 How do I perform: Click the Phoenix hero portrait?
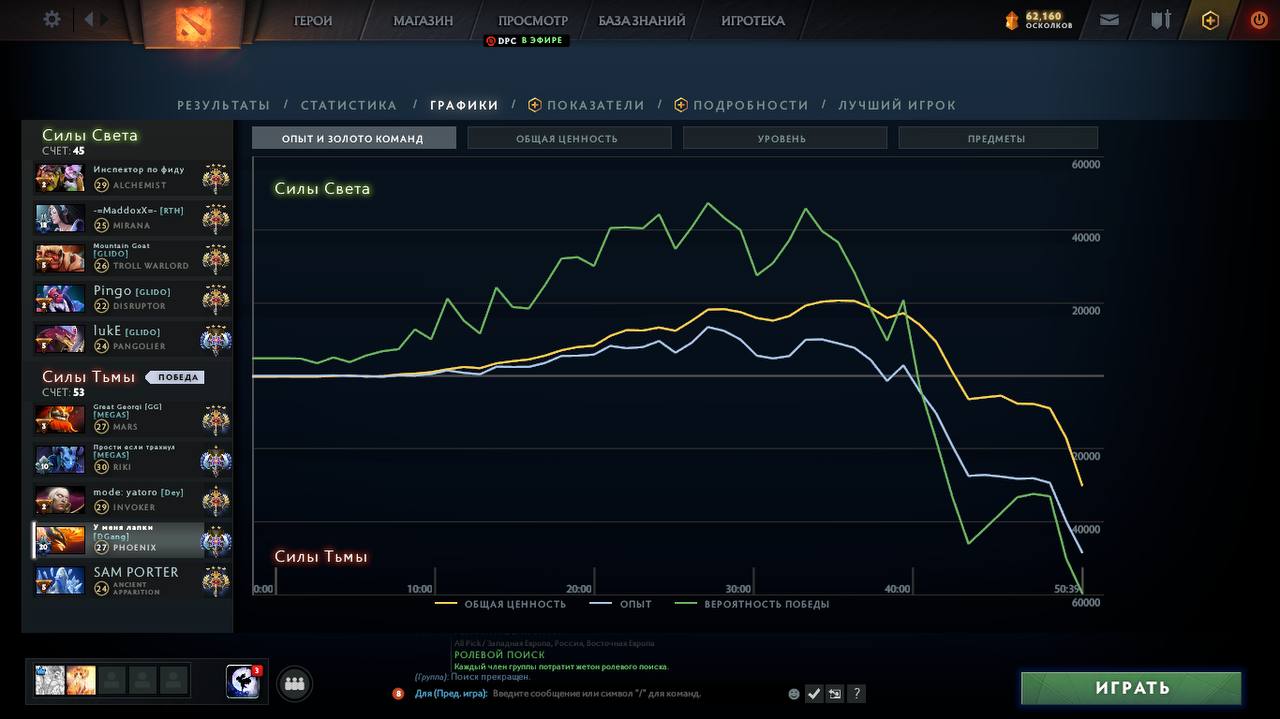tap(60, 540)
